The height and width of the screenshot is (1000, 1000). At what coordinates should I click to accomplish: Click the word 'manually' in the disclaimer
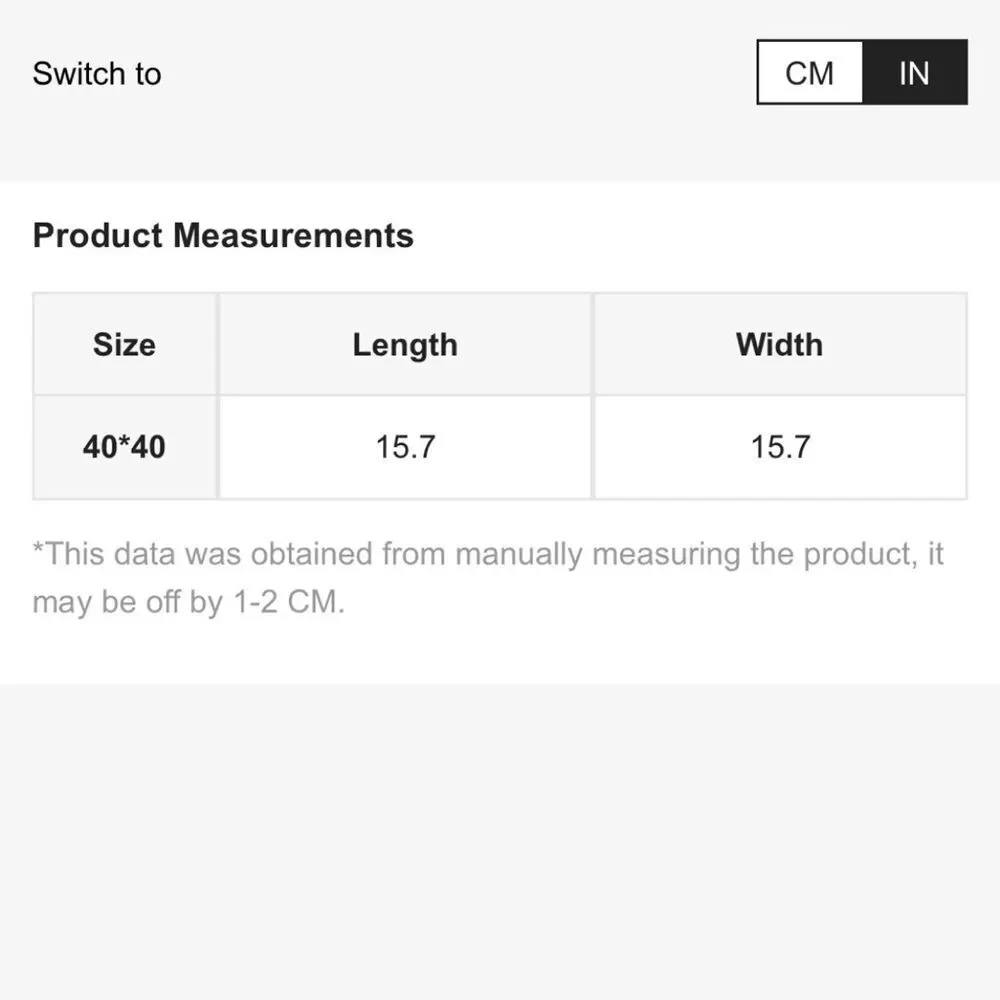(x=518, y=554)
